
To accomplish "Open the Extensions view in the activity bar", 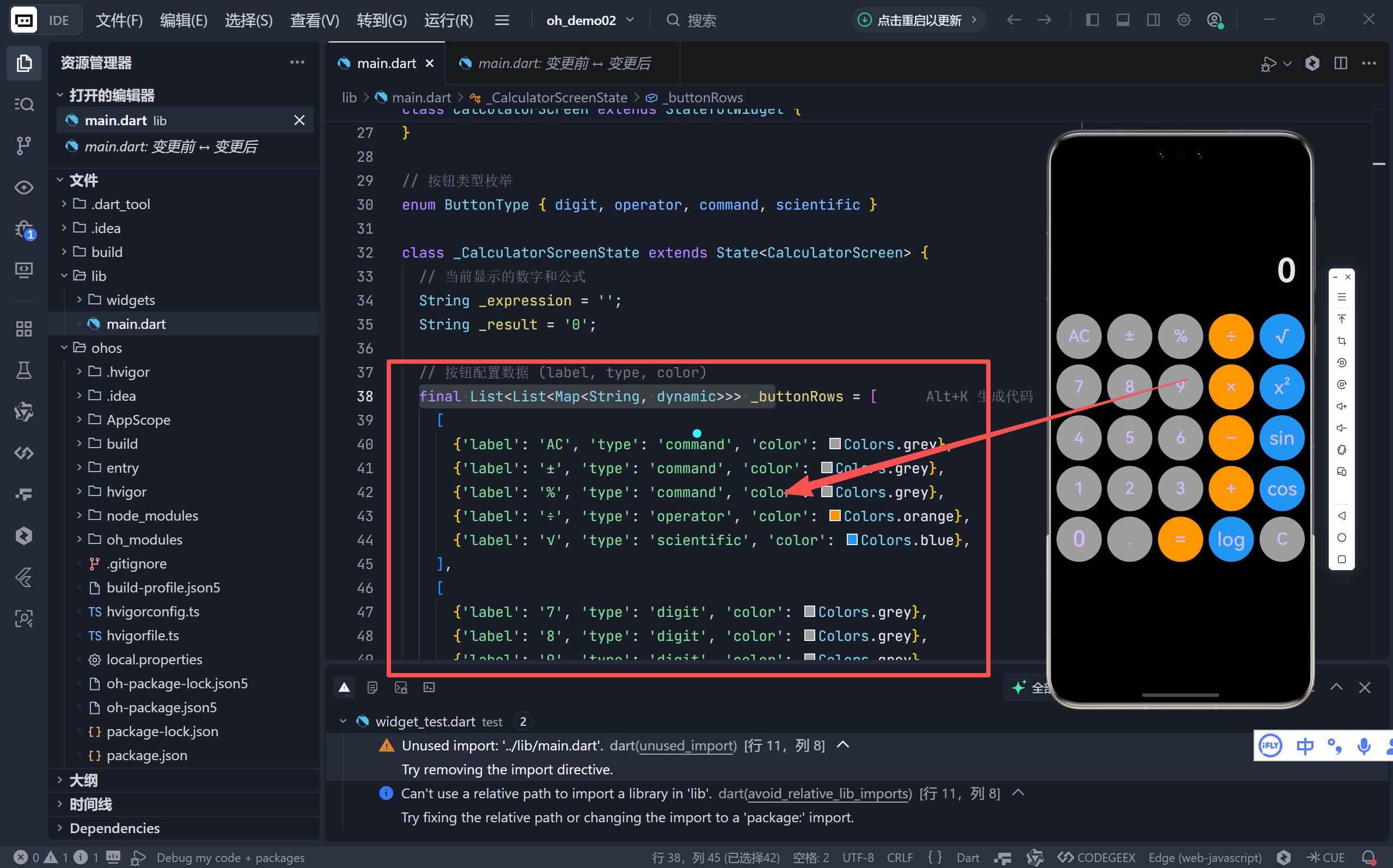I will [x=23, y=328].
